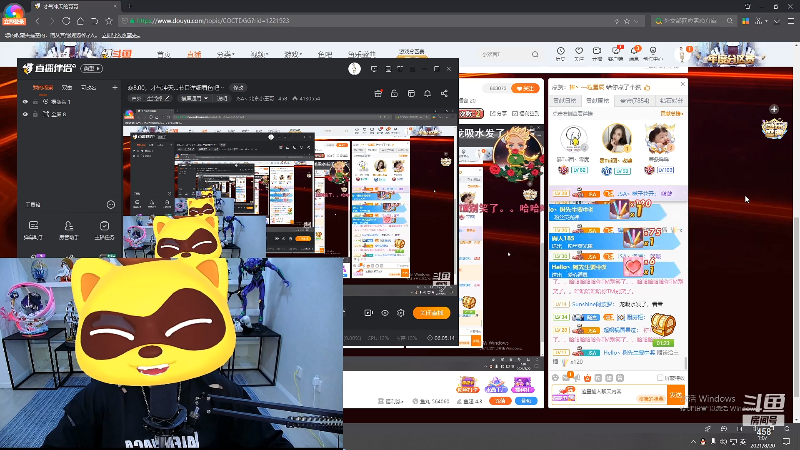Image resolution: width=800 pixels, height=450 pixels.
Task: Open the top-ranked middle user avatar
Action: click(616, 138)
